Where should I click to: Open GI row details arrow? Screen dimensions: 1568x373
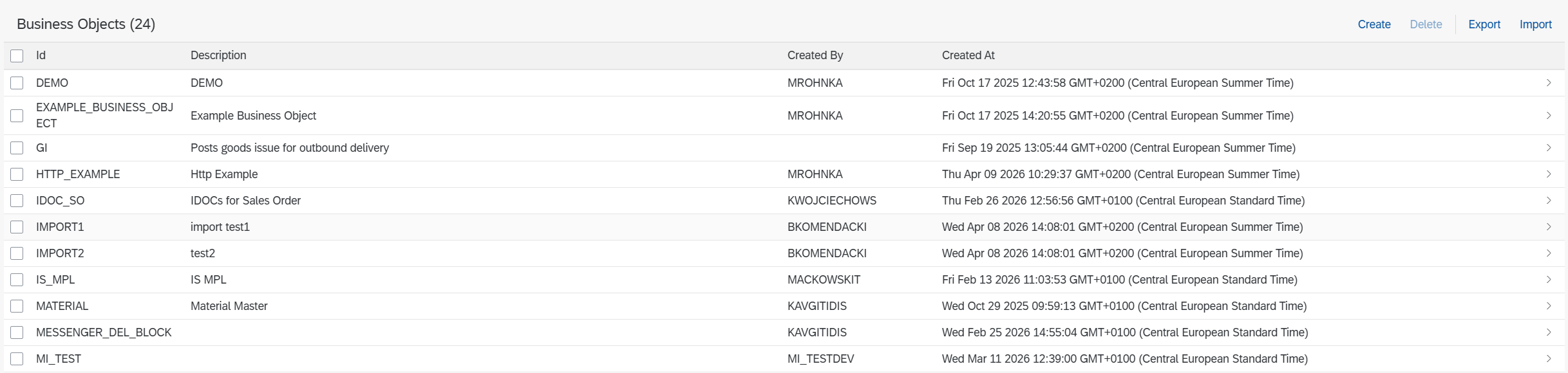pos(1549,148)
